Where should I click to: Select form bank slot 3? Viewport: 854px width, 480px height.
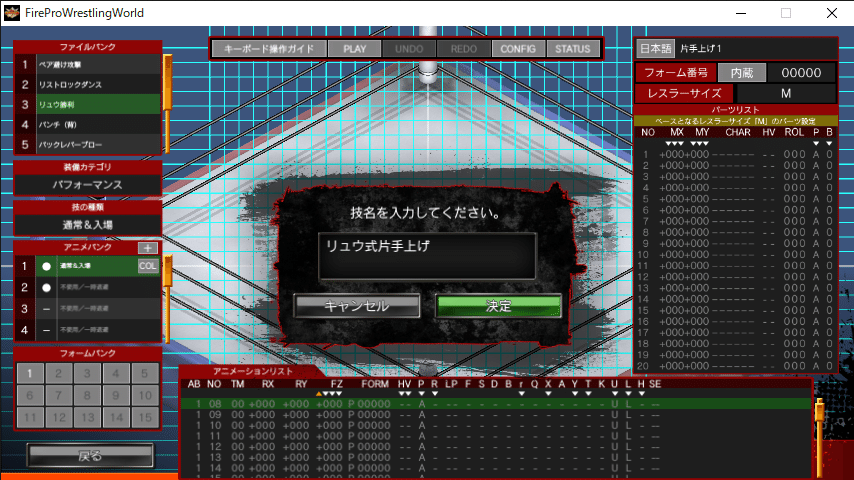tap(87, 373)
